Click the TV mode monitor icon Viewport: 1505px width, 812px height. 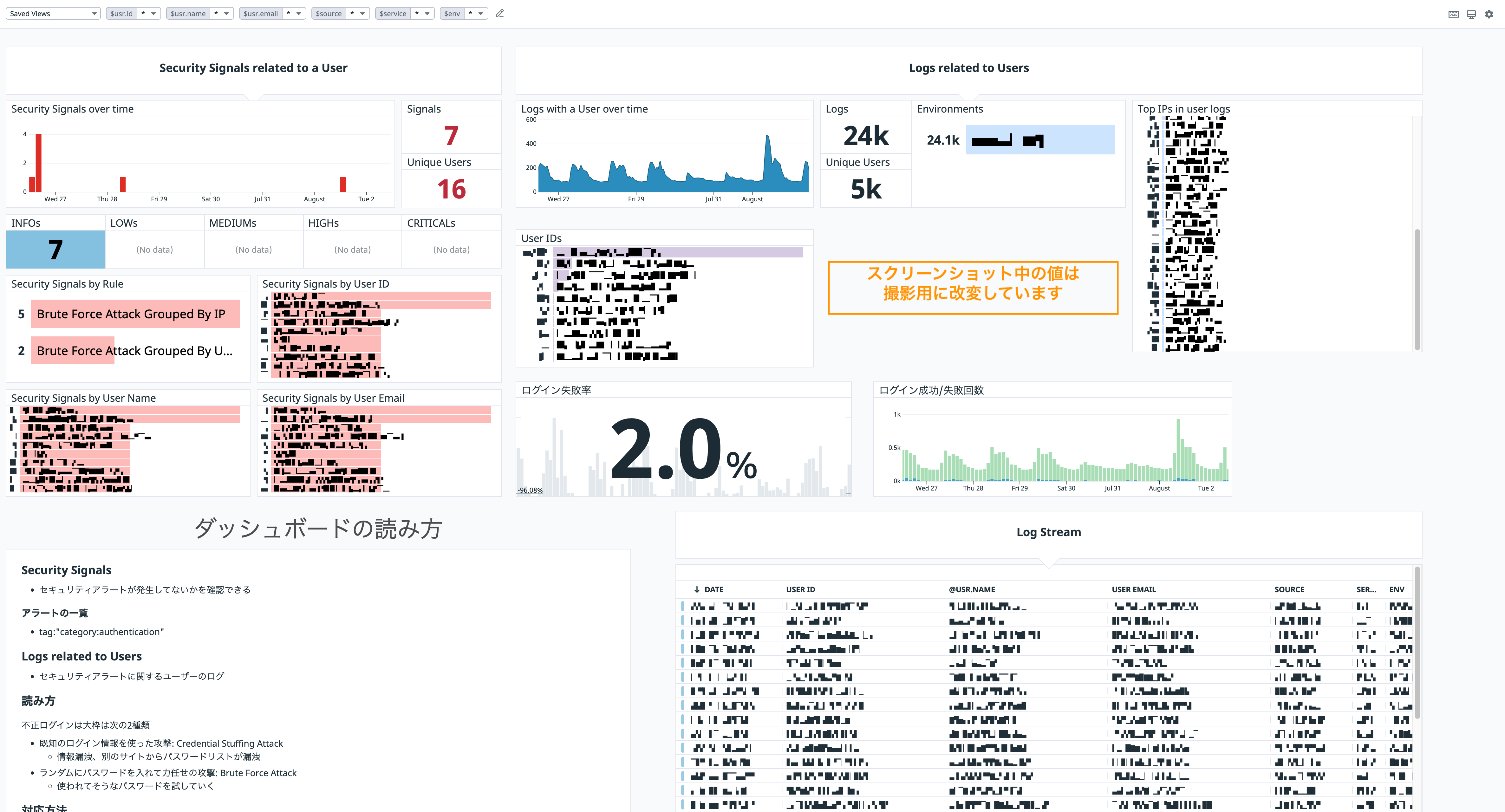(1471, 14)
